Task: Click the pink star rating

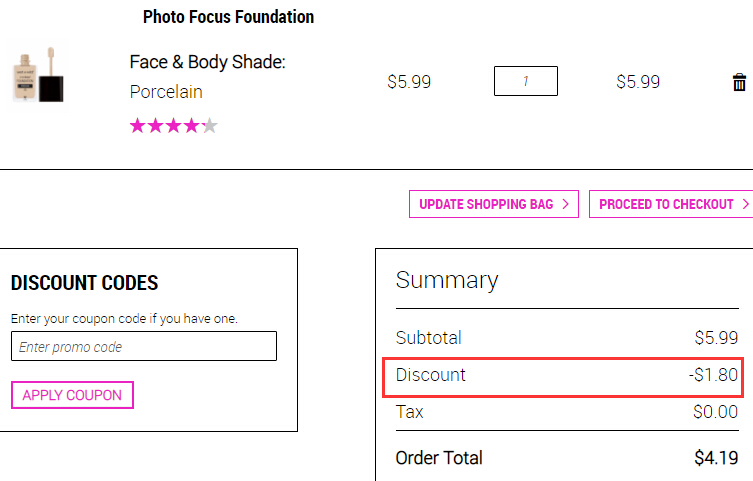Action: pyautogui.click(x=174, y=126)
